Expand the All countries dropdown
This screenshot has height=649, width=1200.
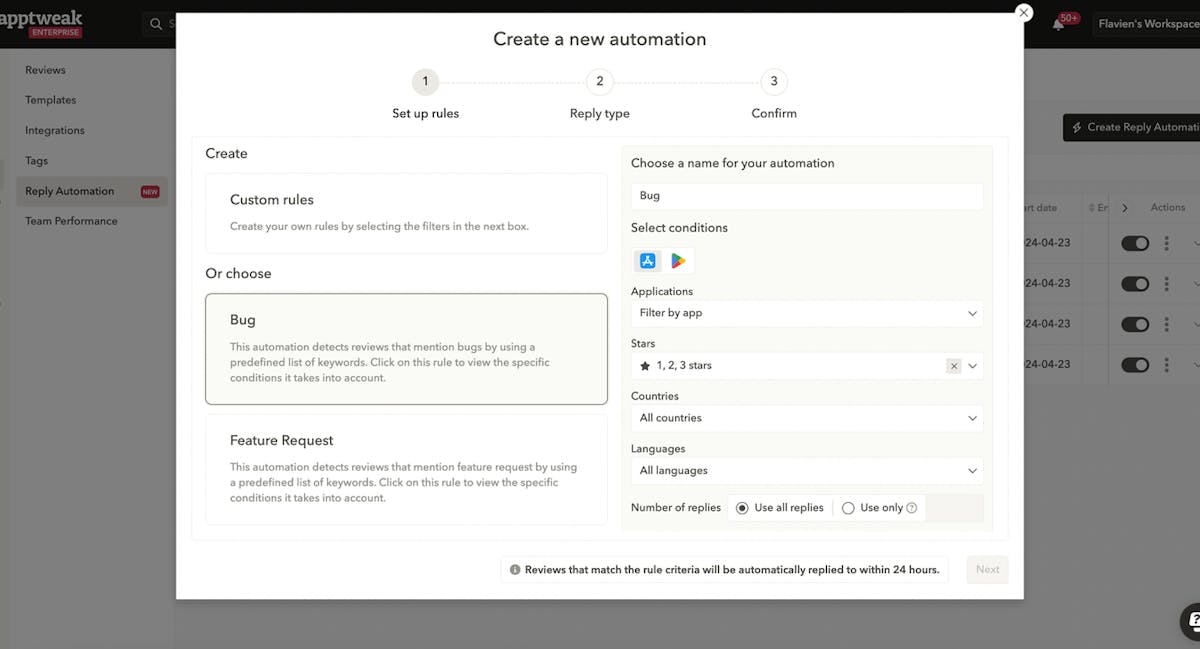[807, 418]
